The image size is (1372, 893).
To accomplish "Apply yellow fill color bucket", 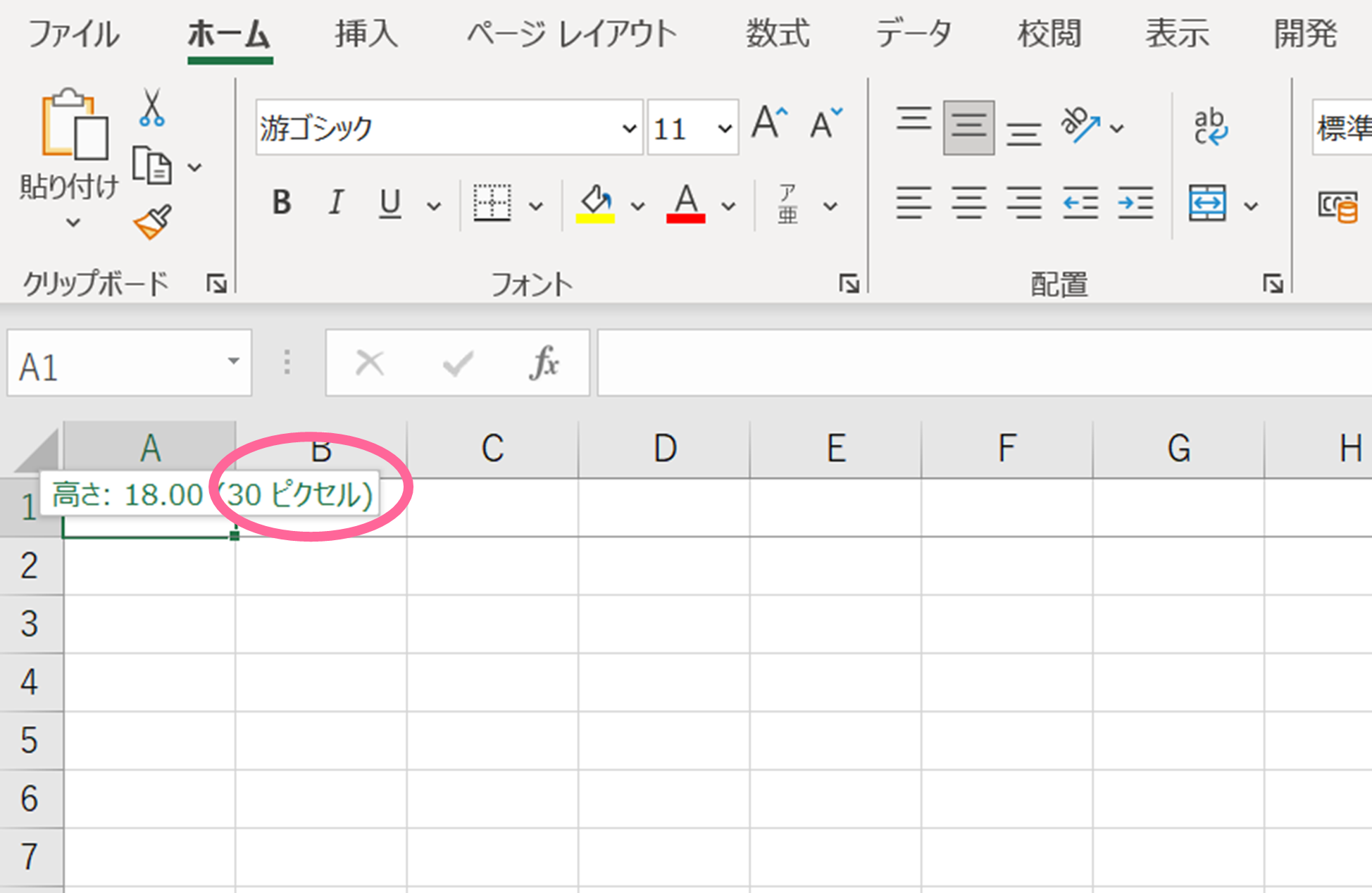I will [x=596, y=204].
